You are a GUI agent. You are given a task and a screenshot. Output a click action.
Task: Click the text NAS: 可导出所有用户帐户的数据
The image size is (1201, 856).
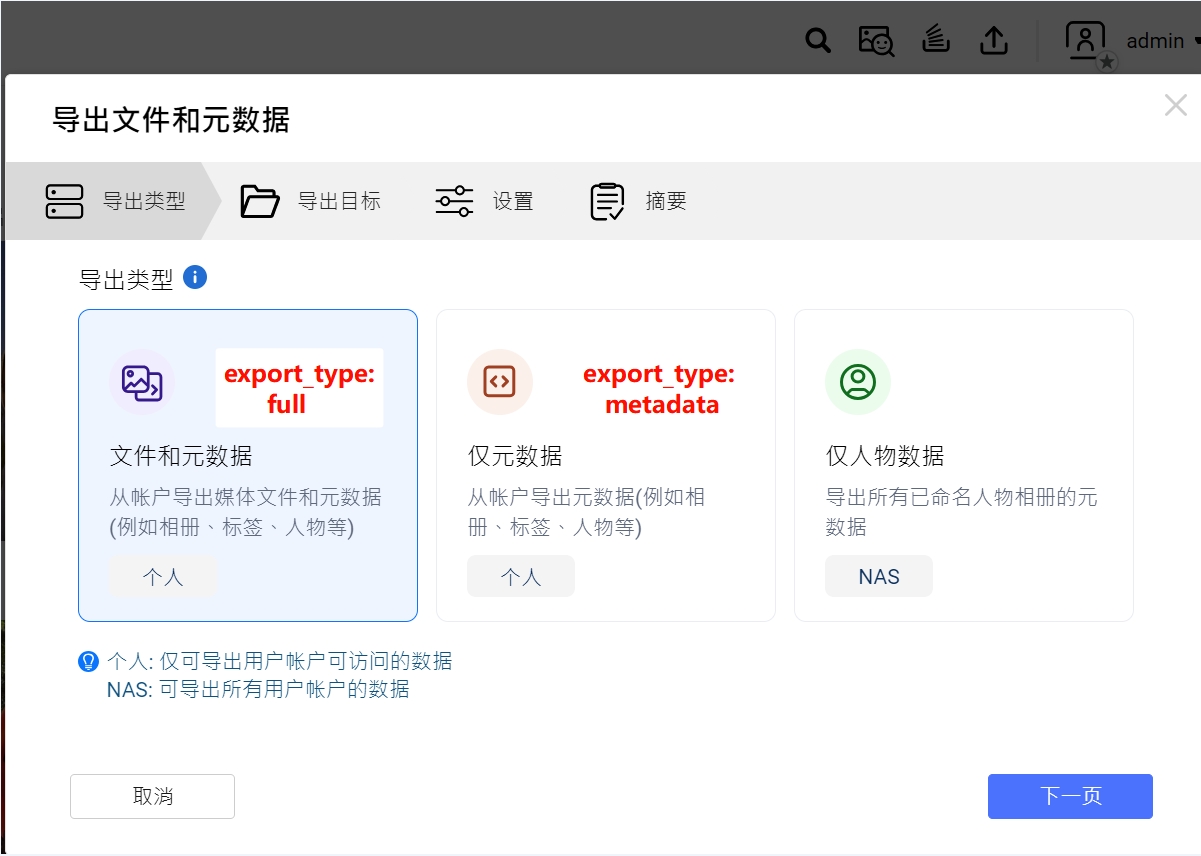pos(258,689)
